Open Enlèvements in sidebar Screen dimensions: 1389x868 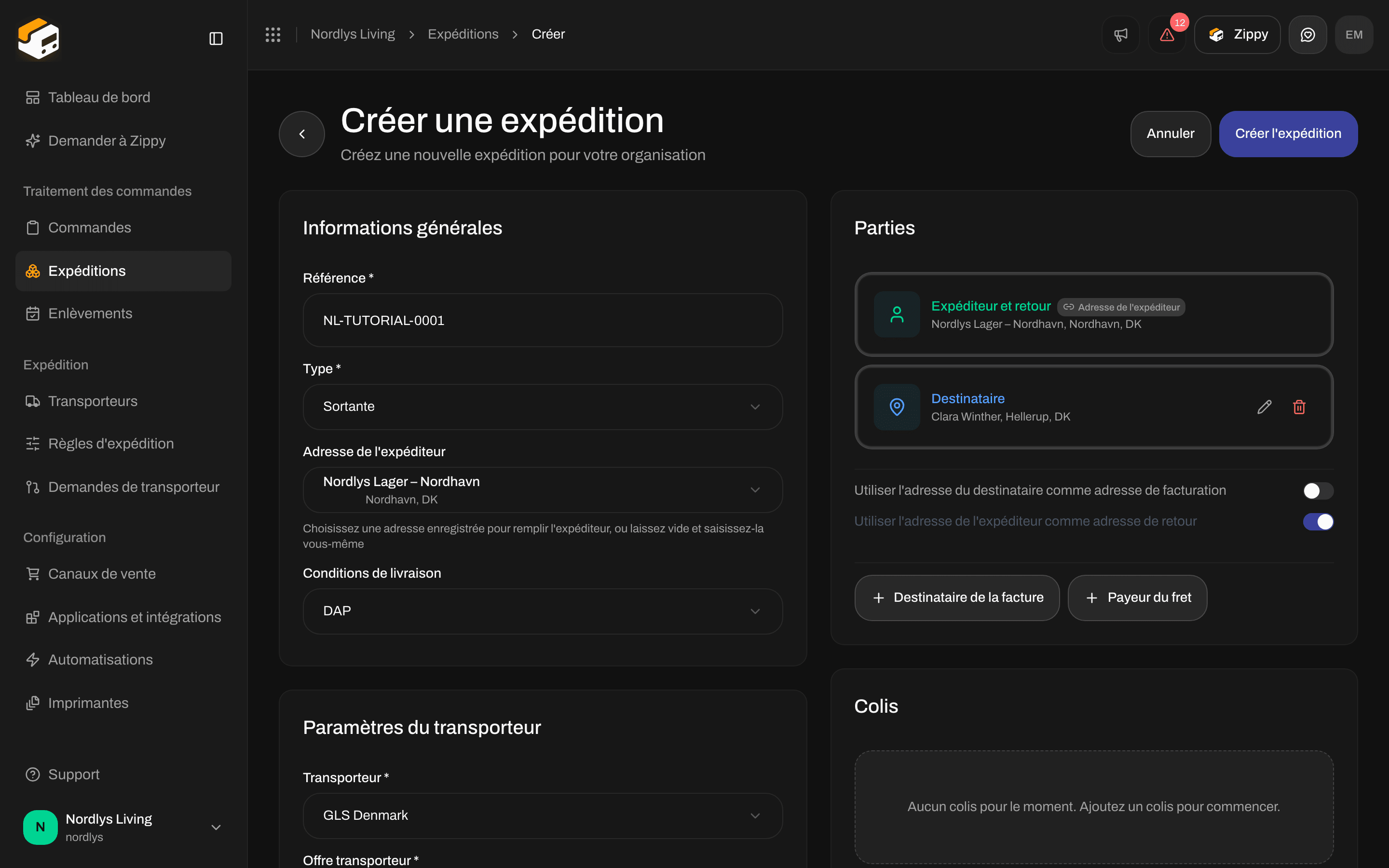click(x=123, y=313)
